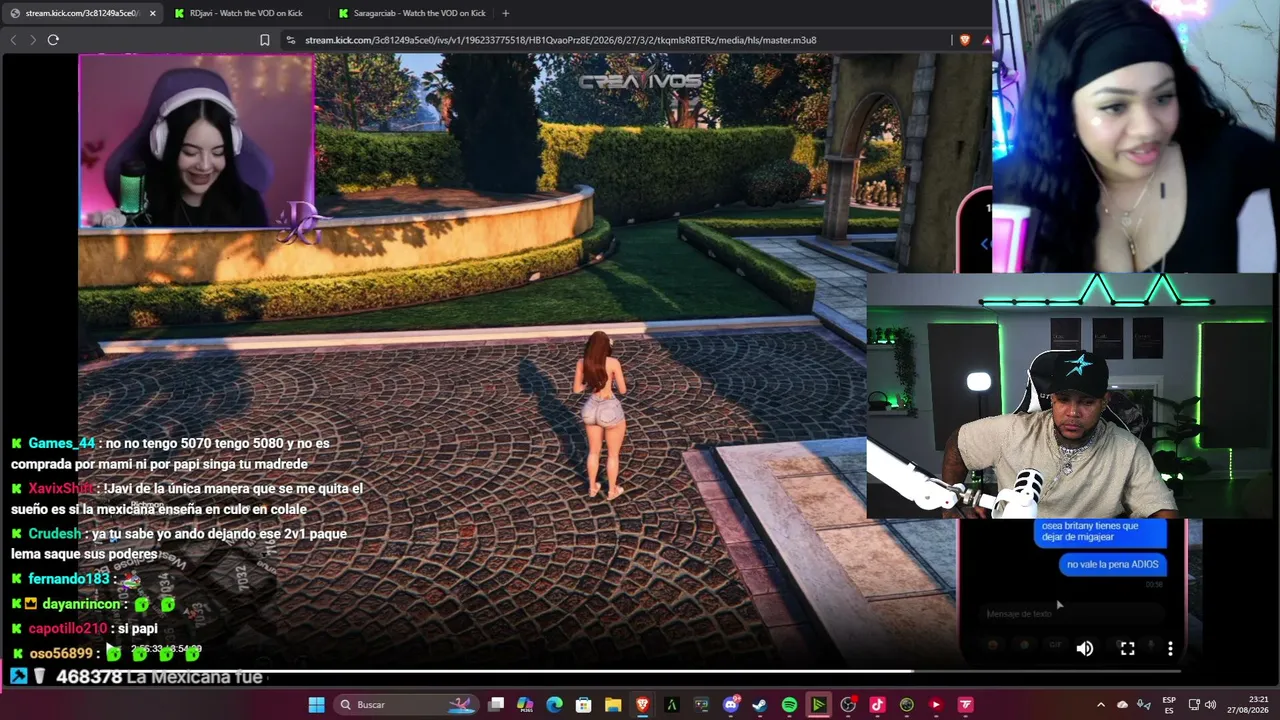This screenshot has width=1280, height=720.
Task: Open Discord from the taskbar
Action: [x=731, y=705]
